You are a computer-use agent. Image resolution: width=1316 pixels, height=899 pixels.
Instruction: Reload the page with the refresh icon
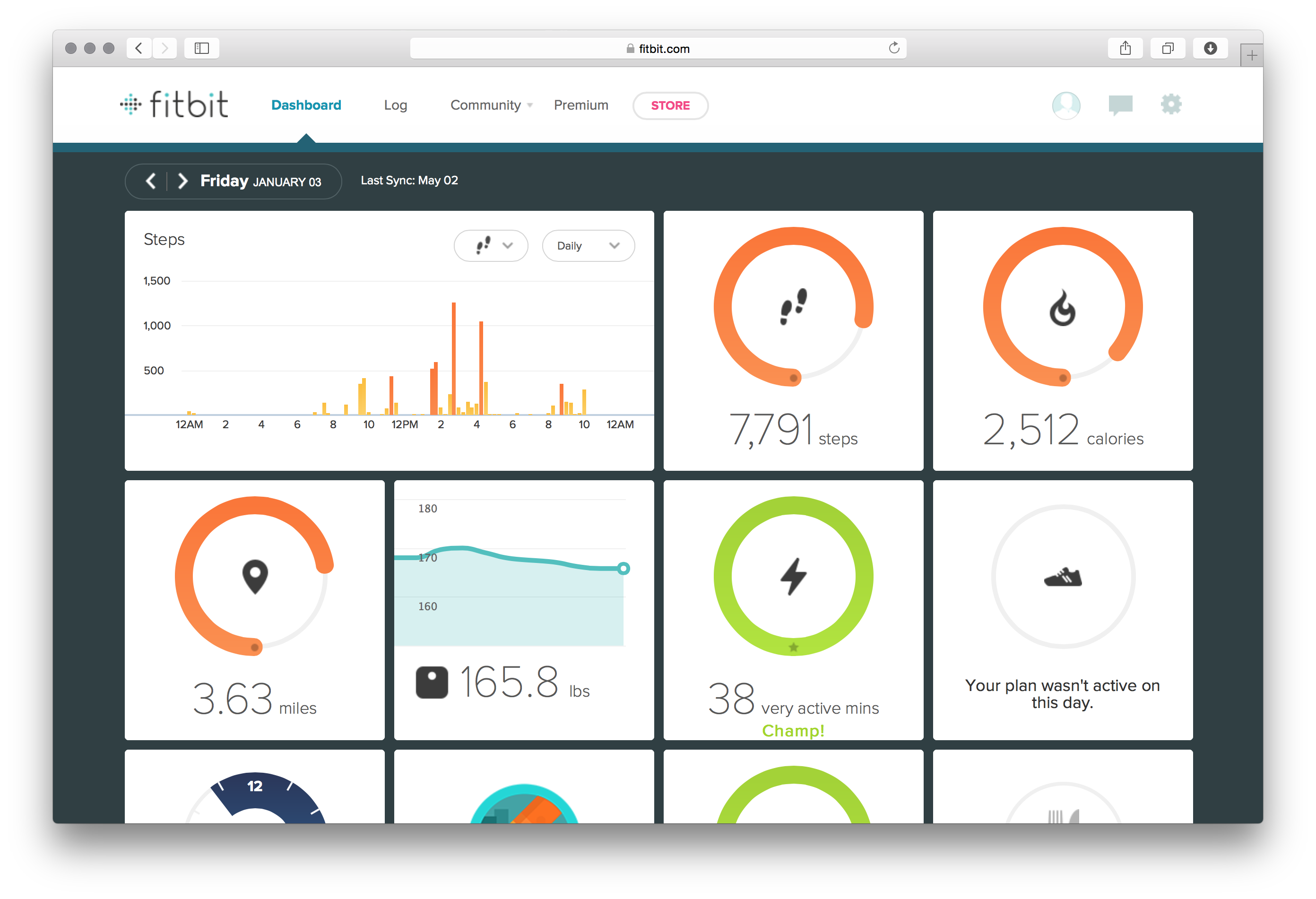pyautogui.click(x=894, y=48)
